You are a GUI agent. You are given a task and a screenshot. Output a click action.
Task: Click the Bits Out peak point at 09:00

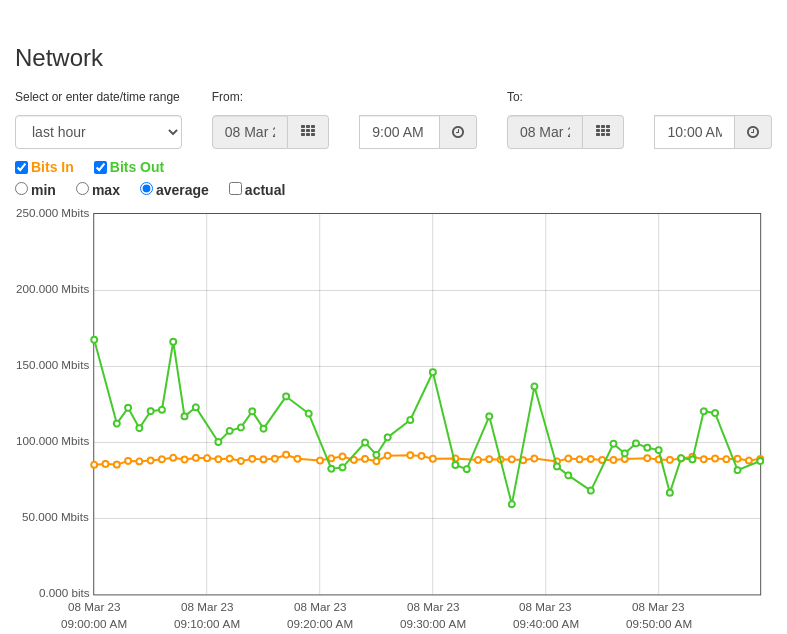click(94, 340)
